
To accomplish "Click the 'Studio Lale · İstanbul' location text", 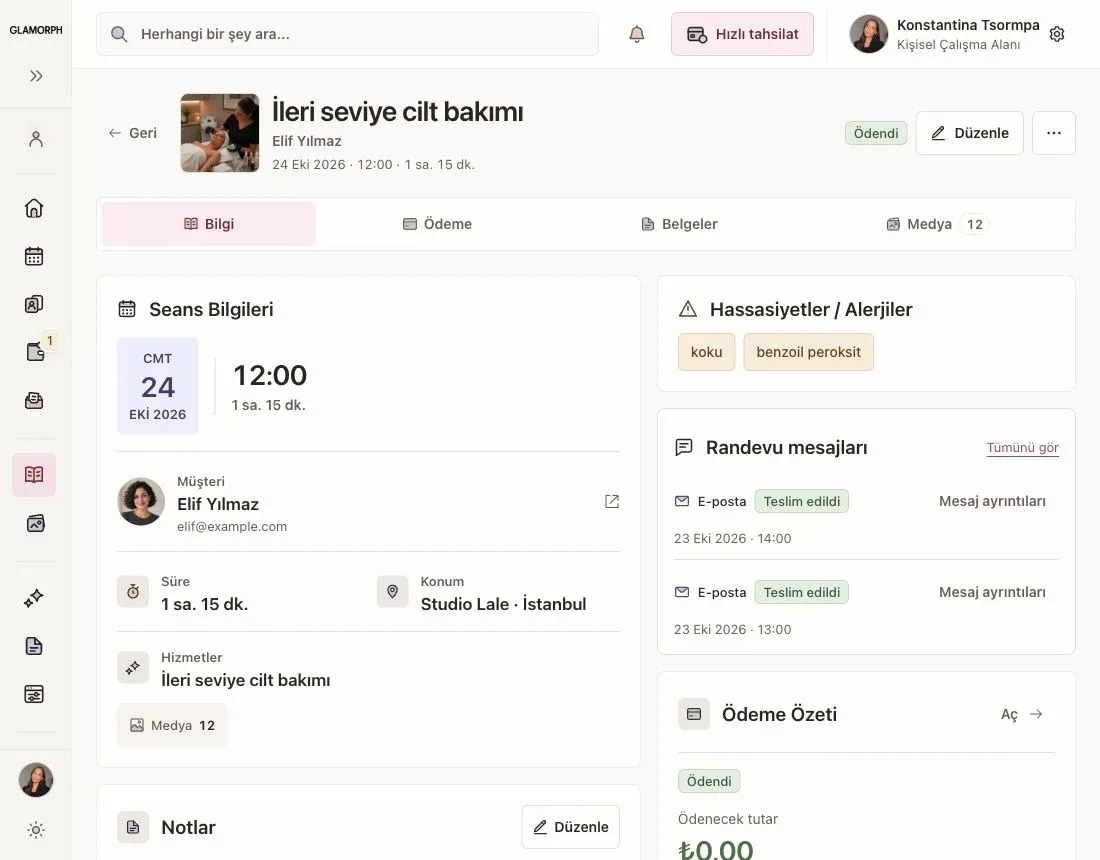I will pos(503,604).
